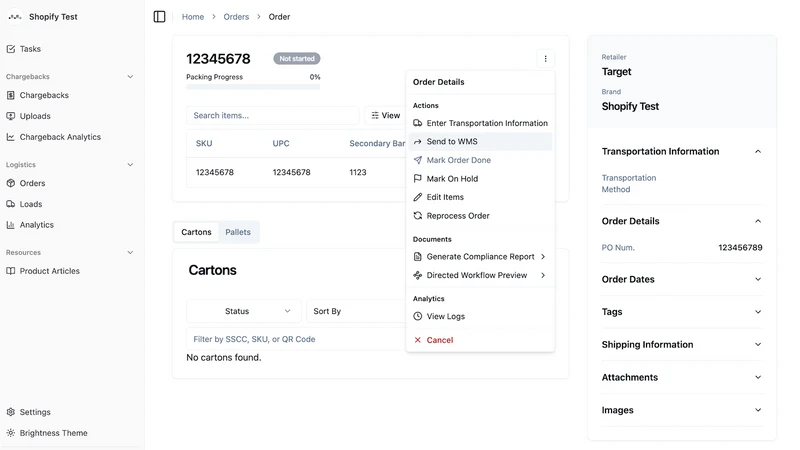The width and height of the screenshot is (800, 450).
Task: Expand the Shipping Information section
Action: click(x=758, y=344)
